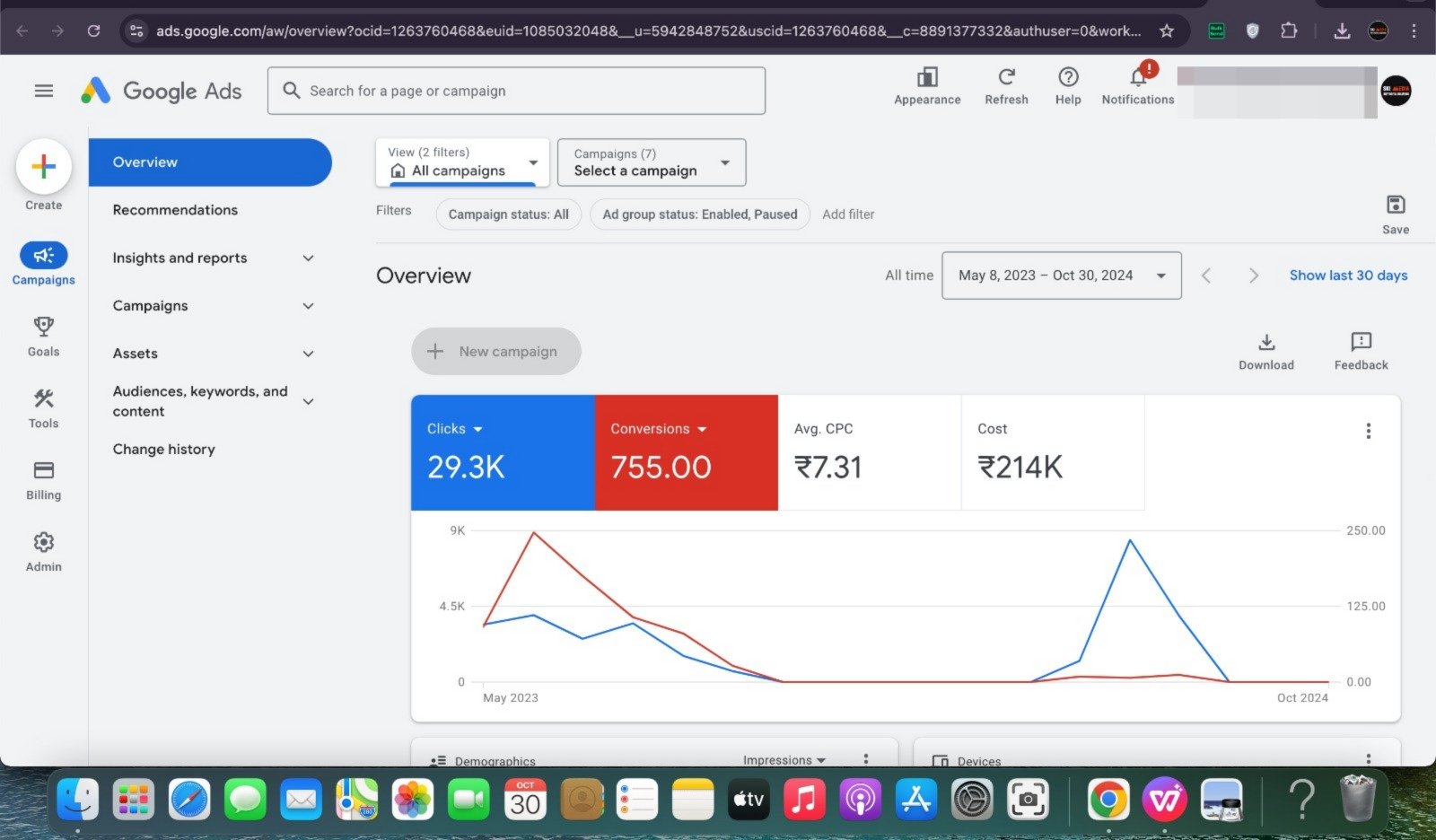Screen dimensions: 1436x840
Task: Click the Download icon above chart
Action: pos(1265,343)
